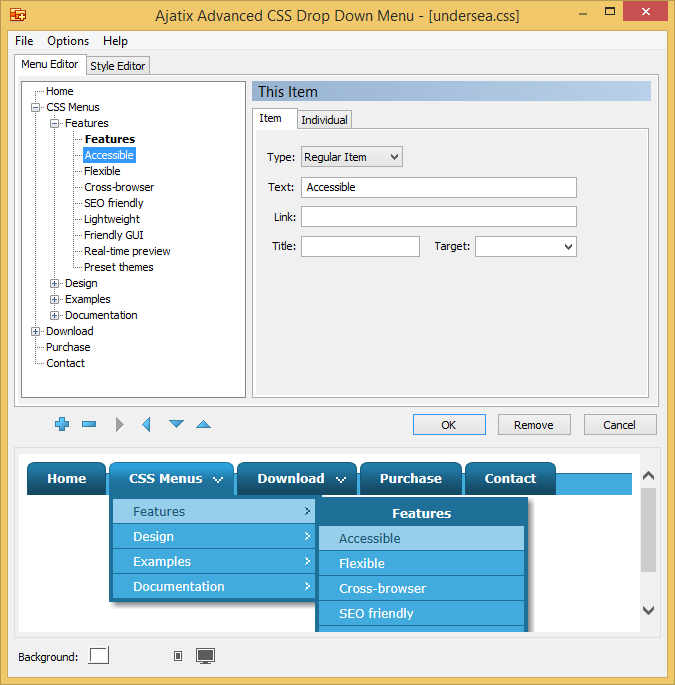Screen dimensions: 675x685
Task: Click the blue down arrow move icon
Action: click(177, 424)
